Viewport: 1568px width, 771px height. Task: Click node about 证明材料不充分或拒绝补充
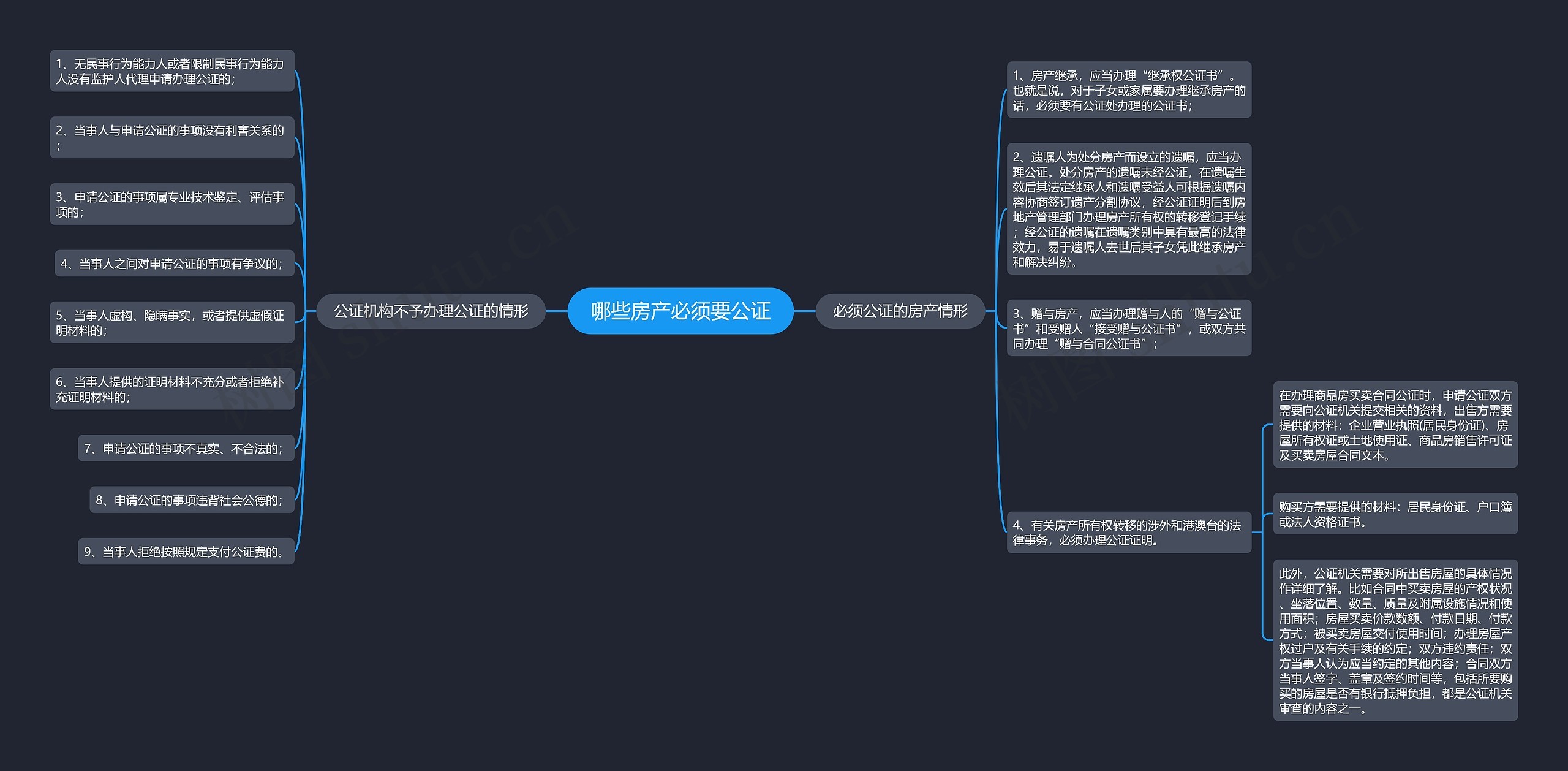[x=171, y=389]
